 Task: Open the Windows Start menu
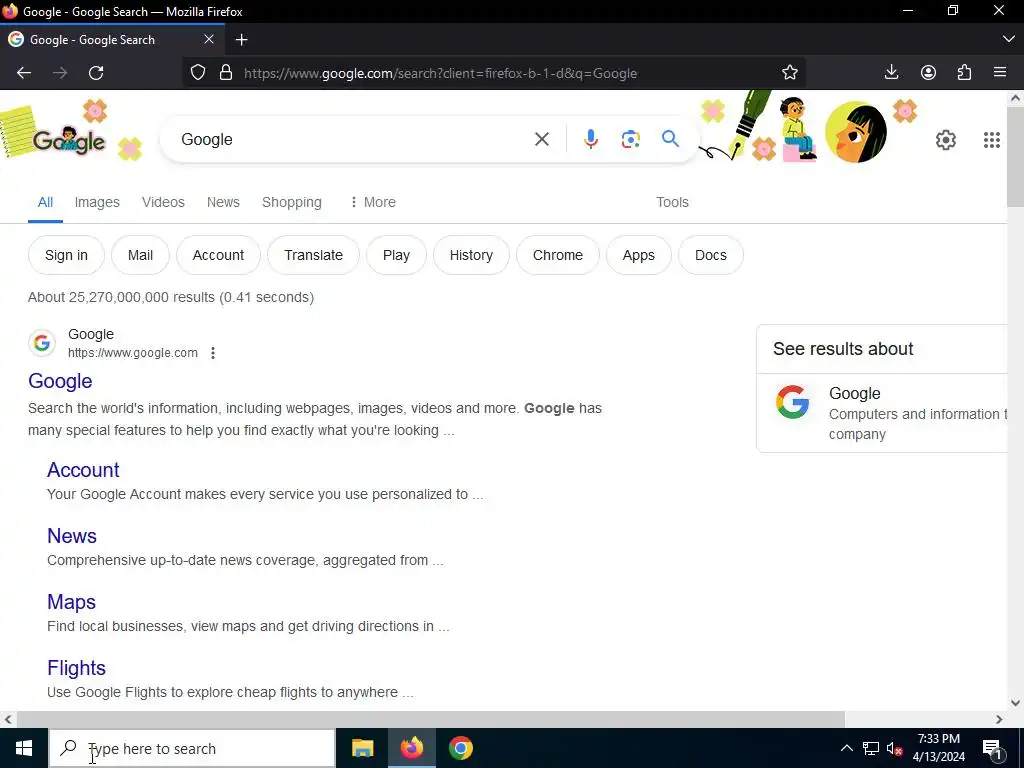[x=24, y=748]
